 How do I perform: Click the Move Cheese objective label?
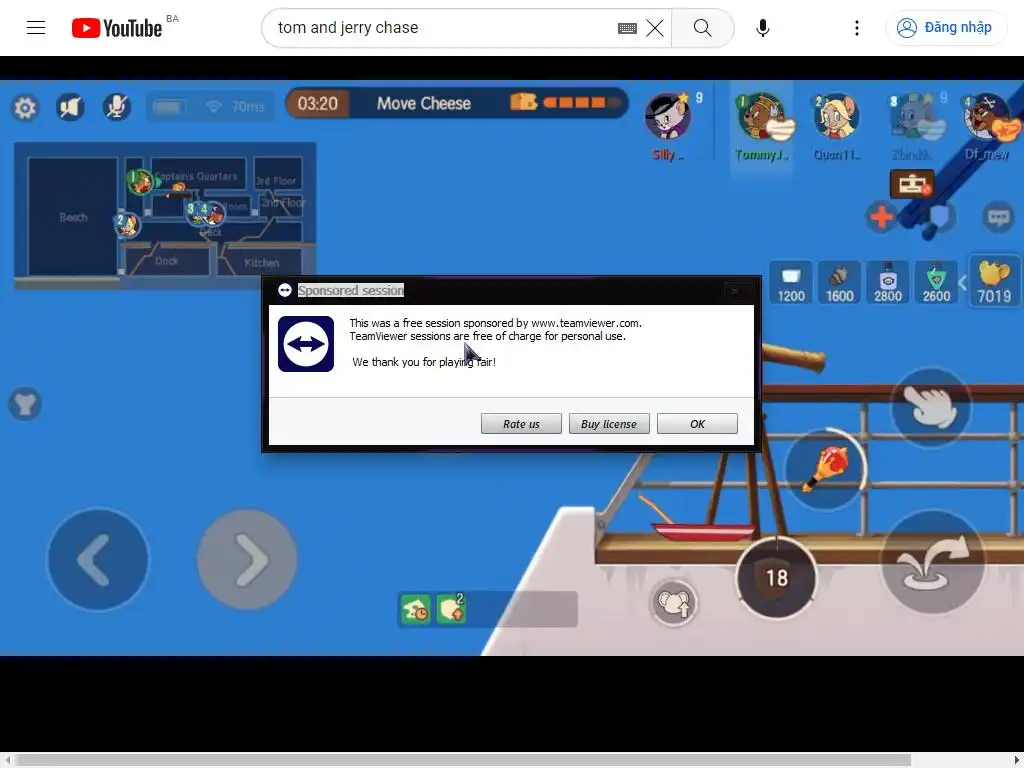tap(424, 103)
